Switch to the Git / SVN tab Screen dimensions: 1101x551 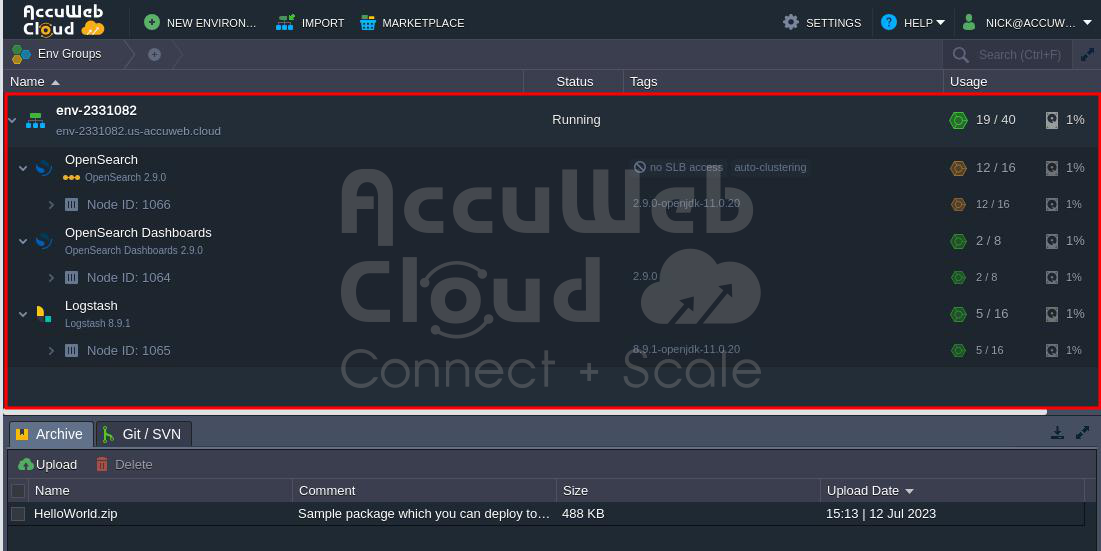click(x=146, y=434)
